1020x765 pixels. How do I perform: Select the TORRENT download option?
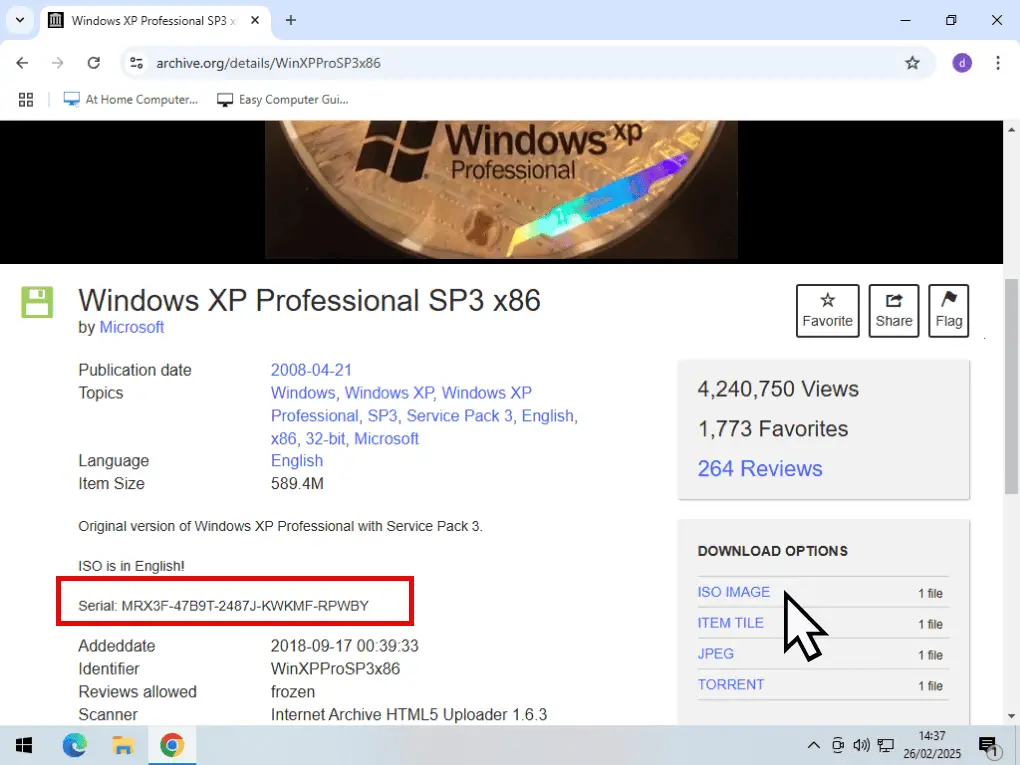point(731,684)
